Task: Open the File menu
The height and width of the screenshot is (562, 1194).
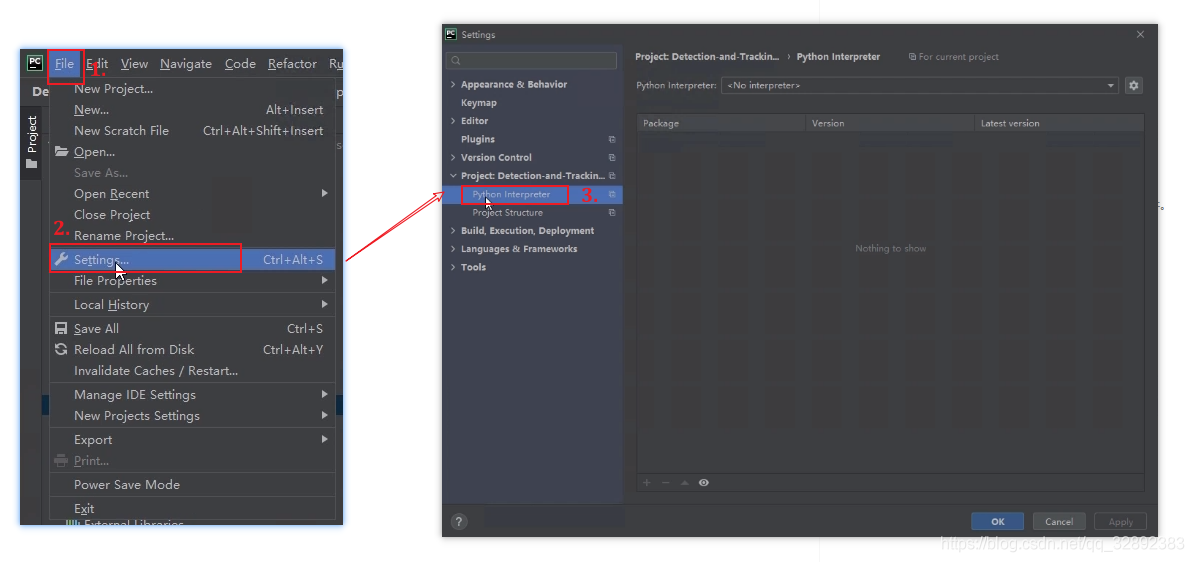Action: 64,64
